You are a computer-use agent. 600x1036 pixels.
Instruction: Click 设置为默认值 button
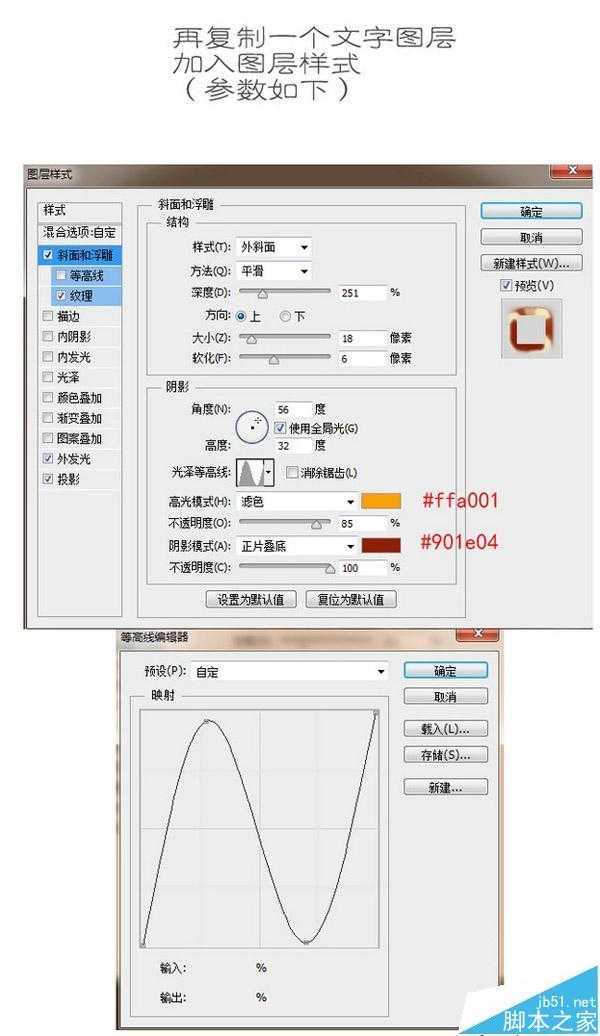coord(250,600)
